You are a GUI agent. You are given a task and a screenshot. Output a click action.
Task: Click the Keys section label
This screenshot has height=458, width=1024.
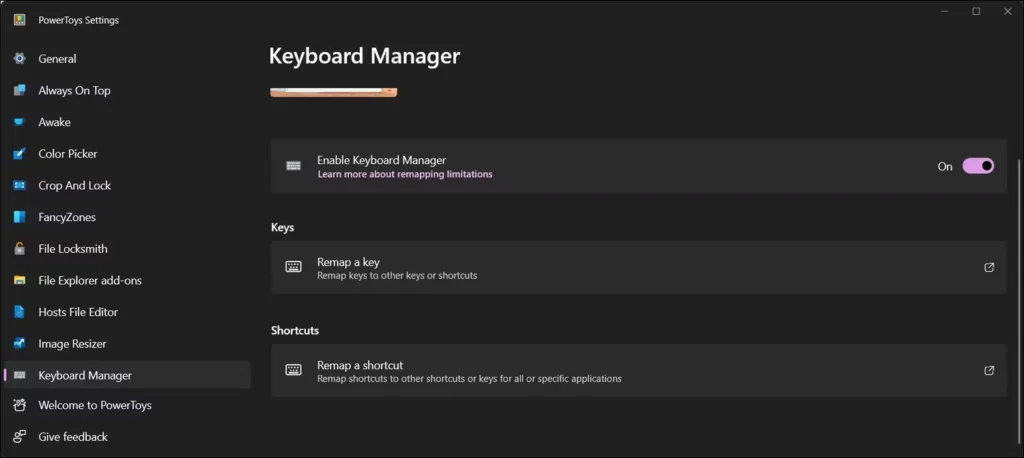pos(283,227)
